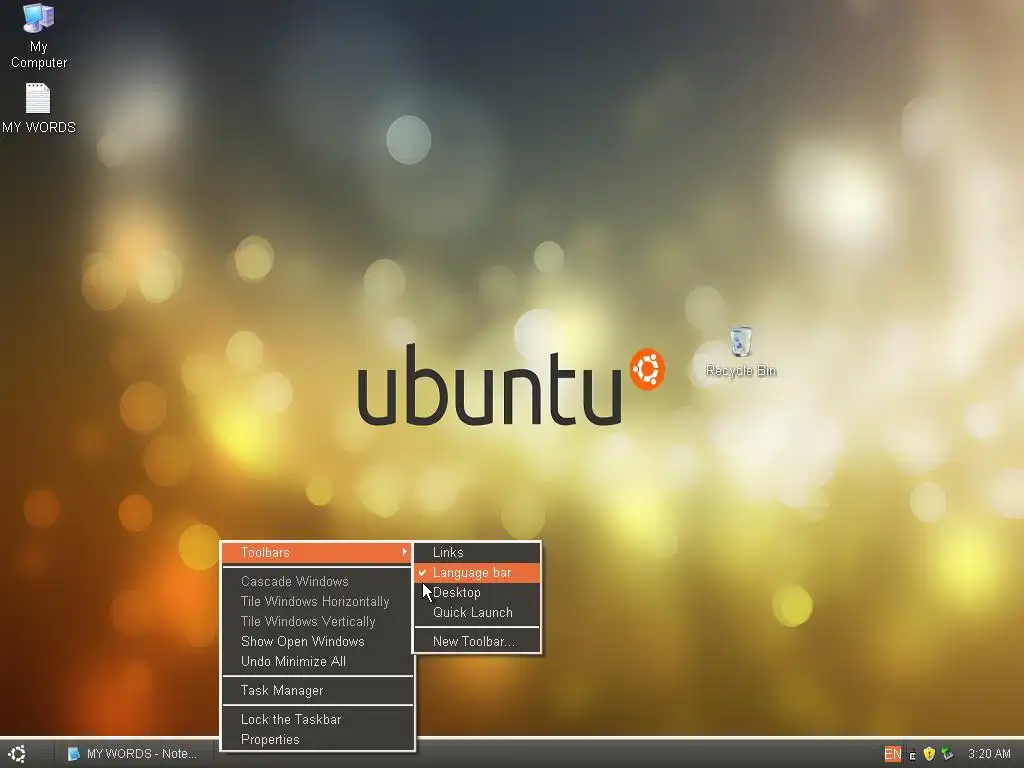Viewport: 1024px width, 768px height.
Task: Toggle Lock the Taskbar option
Action: (317, 719)
